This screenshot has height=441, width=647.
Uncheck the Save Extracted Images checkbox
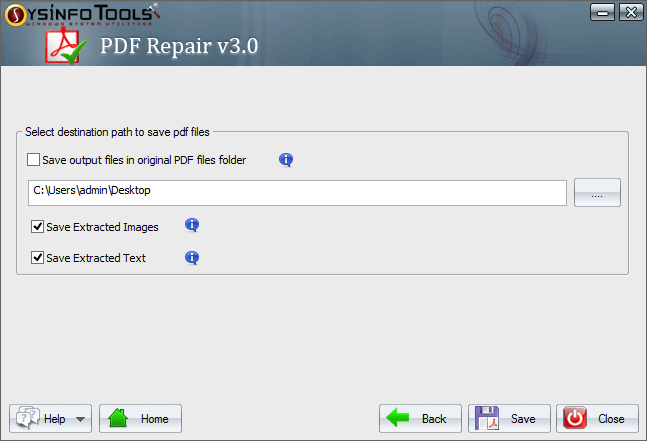click(x=38, y=227)
